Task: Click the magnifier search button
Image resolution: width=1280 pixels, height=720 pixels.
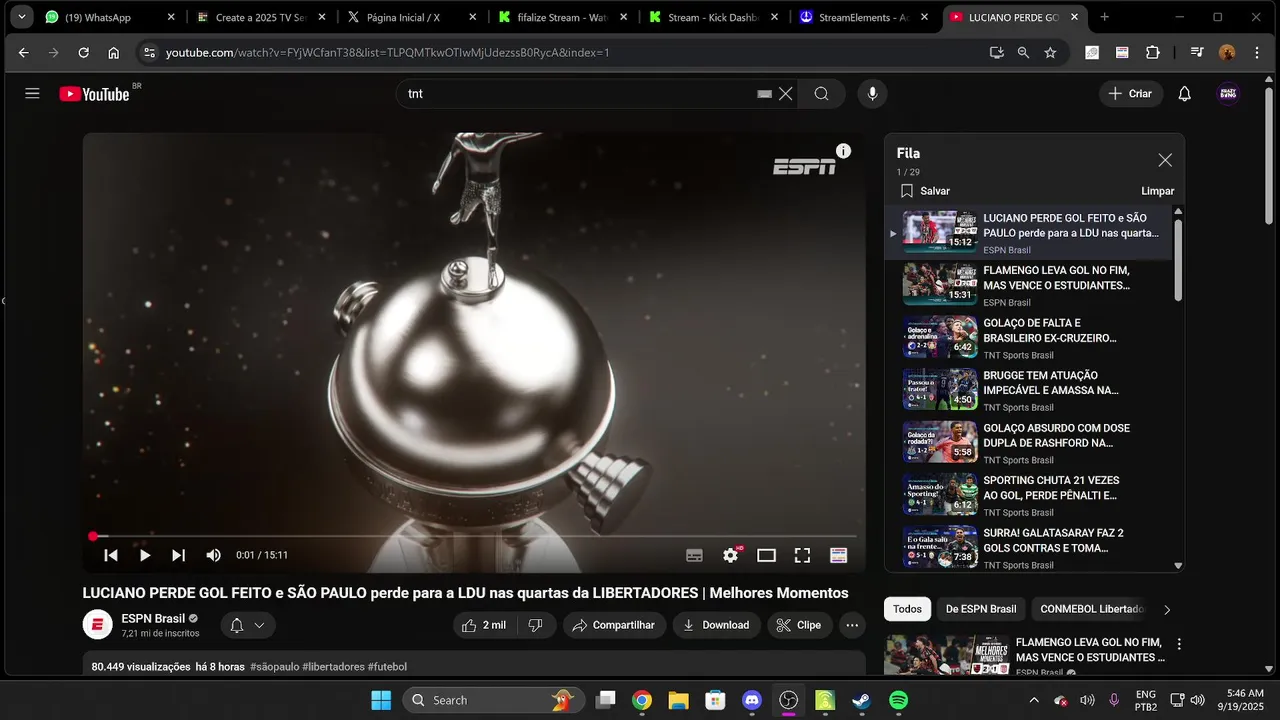Action: (x=821, y=94)
